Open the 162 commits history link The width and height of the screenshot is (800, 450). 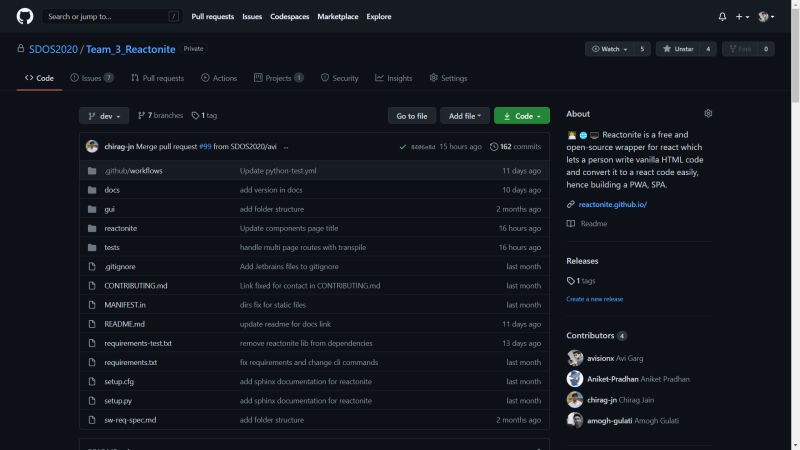click(515, 146)
